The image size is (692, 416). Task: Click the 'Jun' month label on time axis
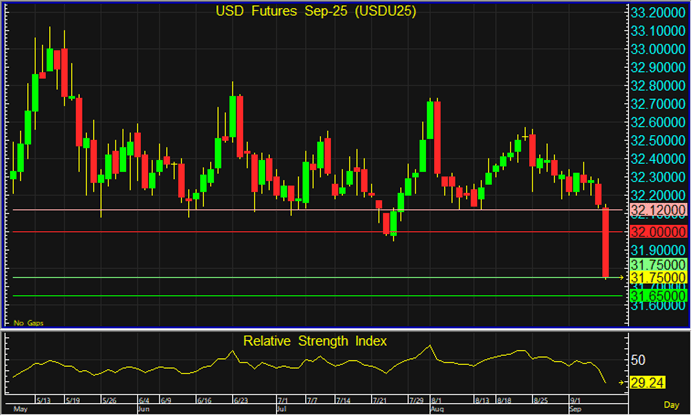143,409
